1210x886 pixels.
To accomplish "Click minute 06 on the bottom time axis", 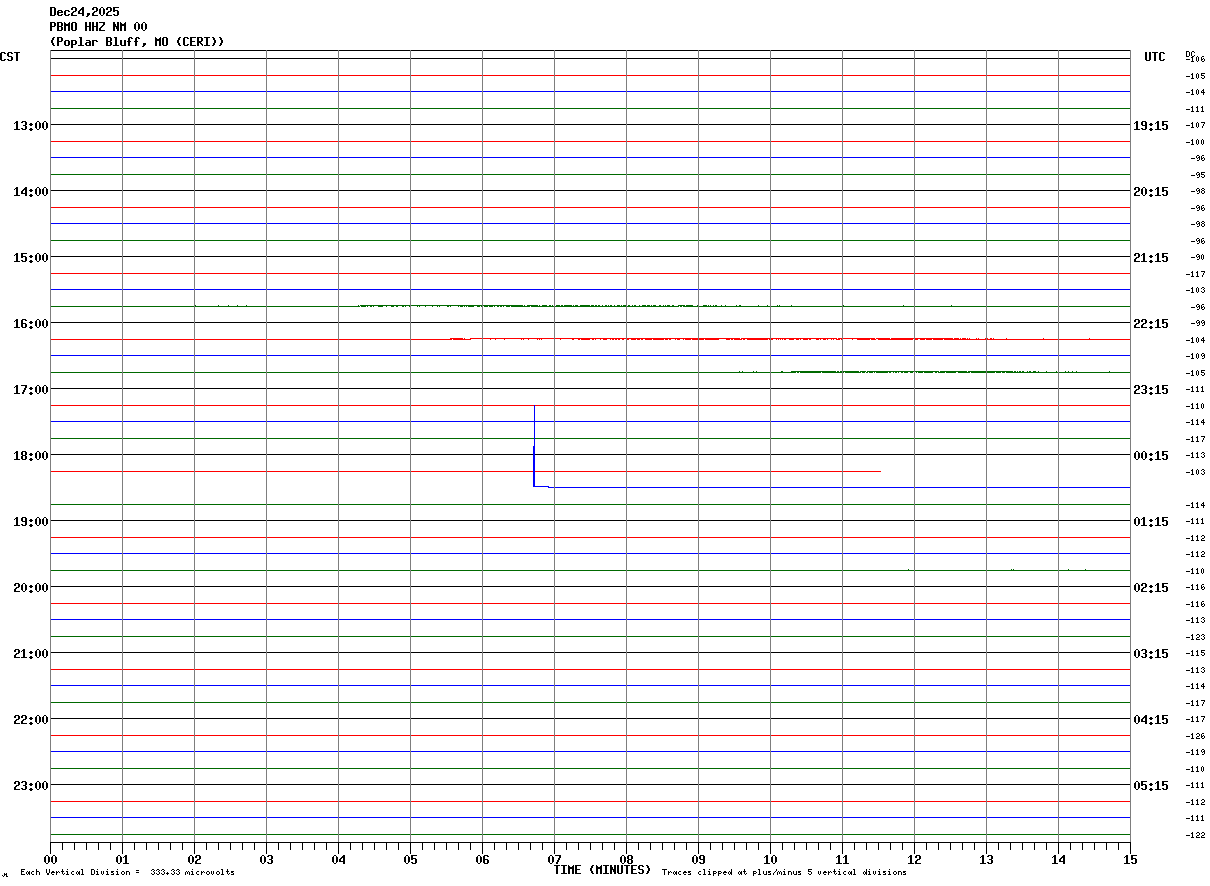I will (x=483, y=859).
